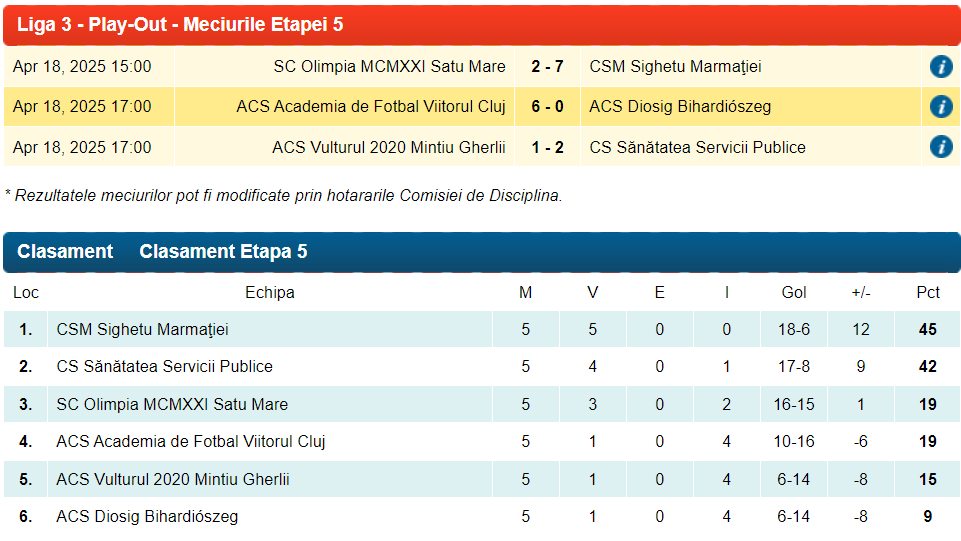
Task: Select the Clasament tab
Action: 65,252
